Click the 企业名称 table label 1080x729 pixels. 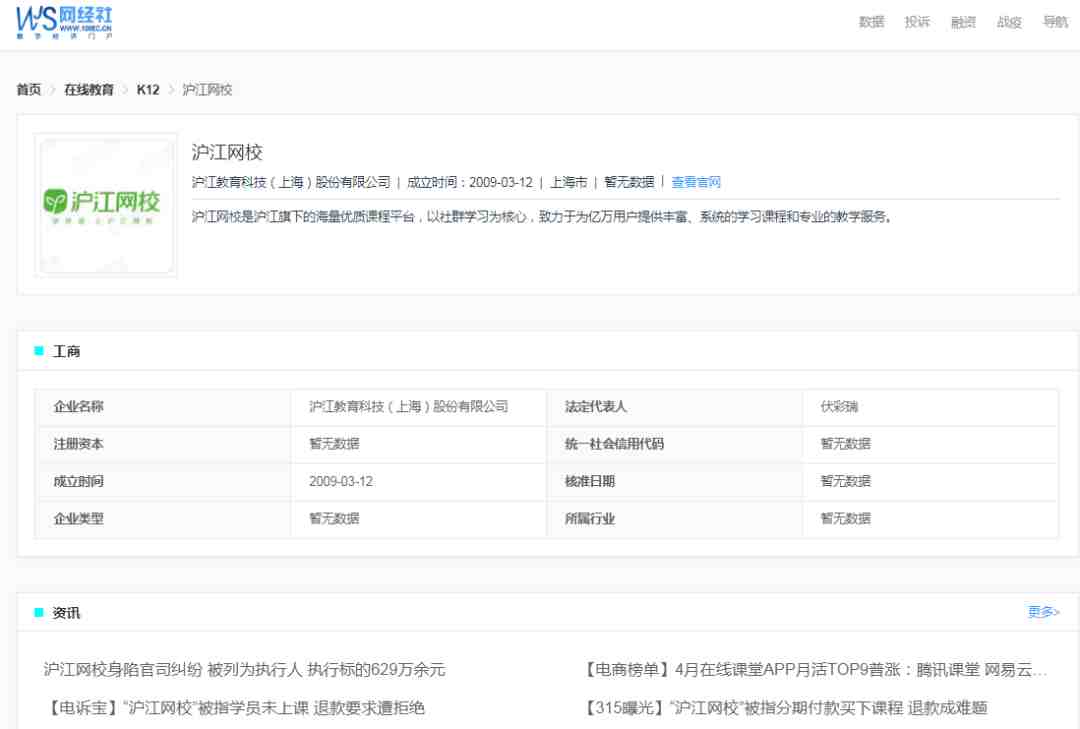79,407
